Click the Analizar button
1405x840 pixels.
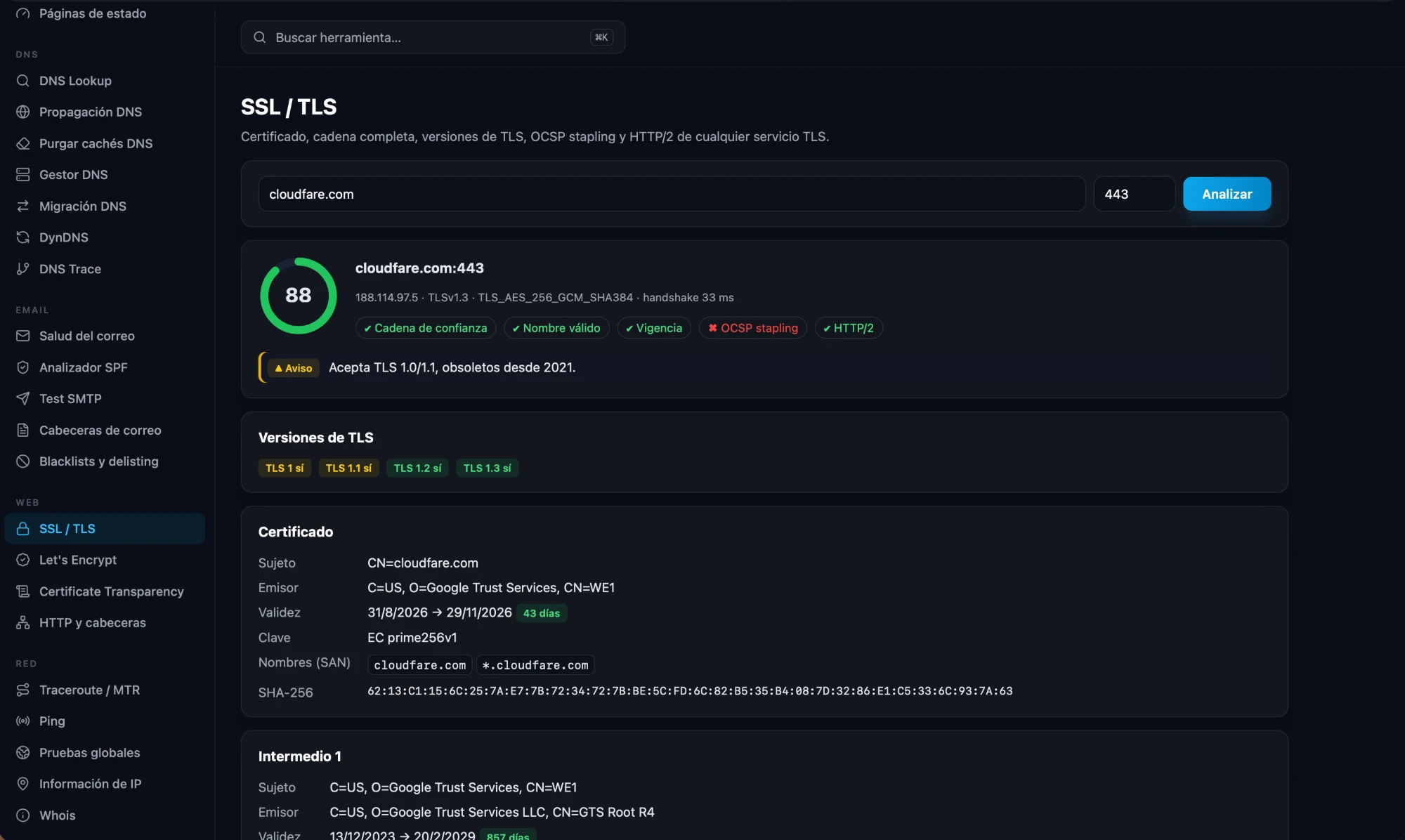(x=1227, y=194)
